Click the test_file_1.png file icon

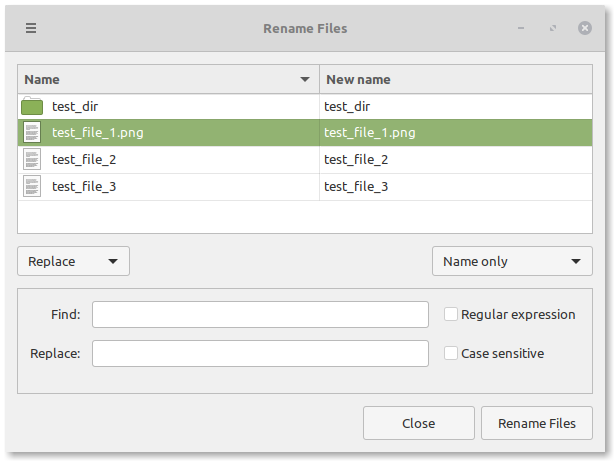32,132
